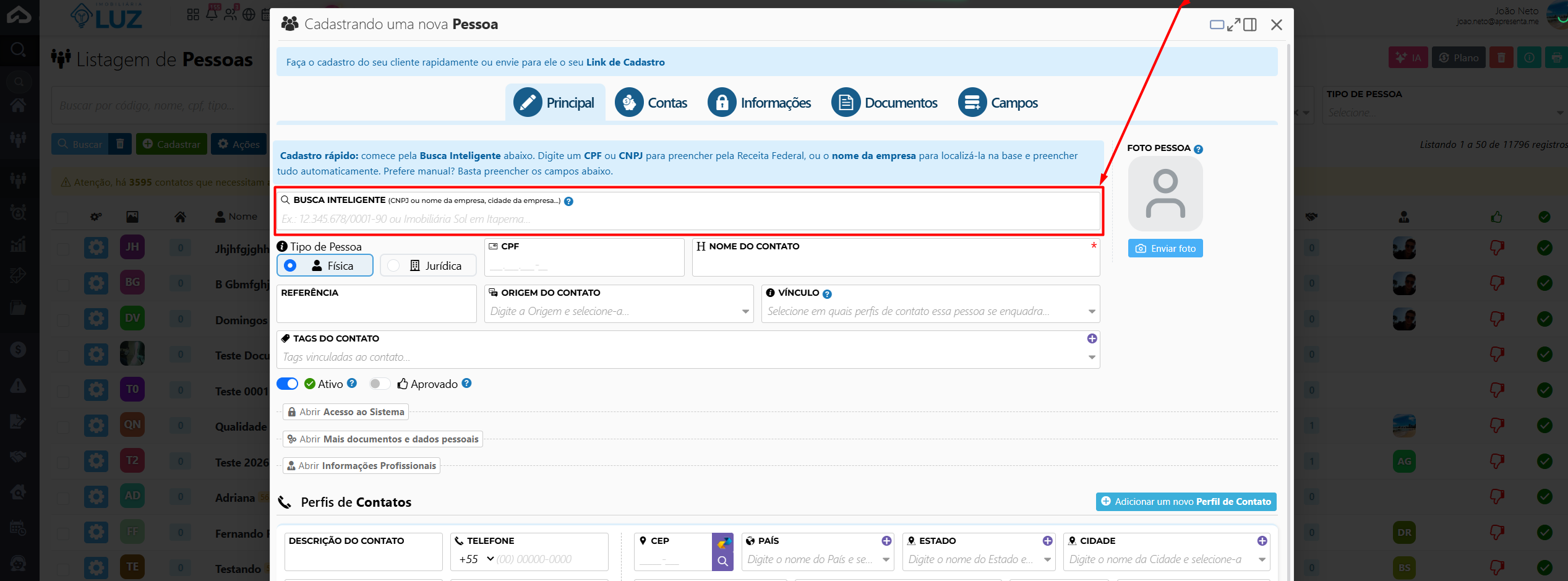This screenshot has height=581, width=1568.
Task: Click Adicionar um novo Perfil de Contato
Action: point(1186,502)
